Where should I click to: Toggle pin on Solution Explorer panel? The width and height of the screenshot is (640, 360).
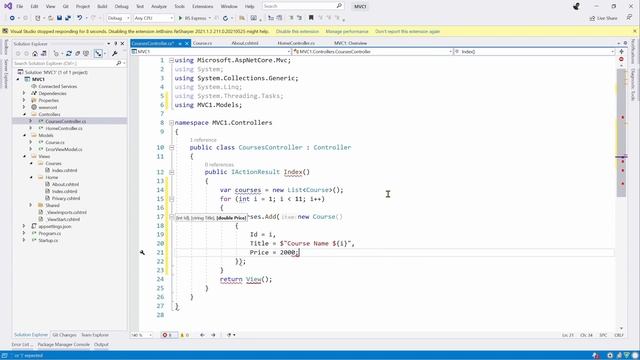[x=116, y=44]
